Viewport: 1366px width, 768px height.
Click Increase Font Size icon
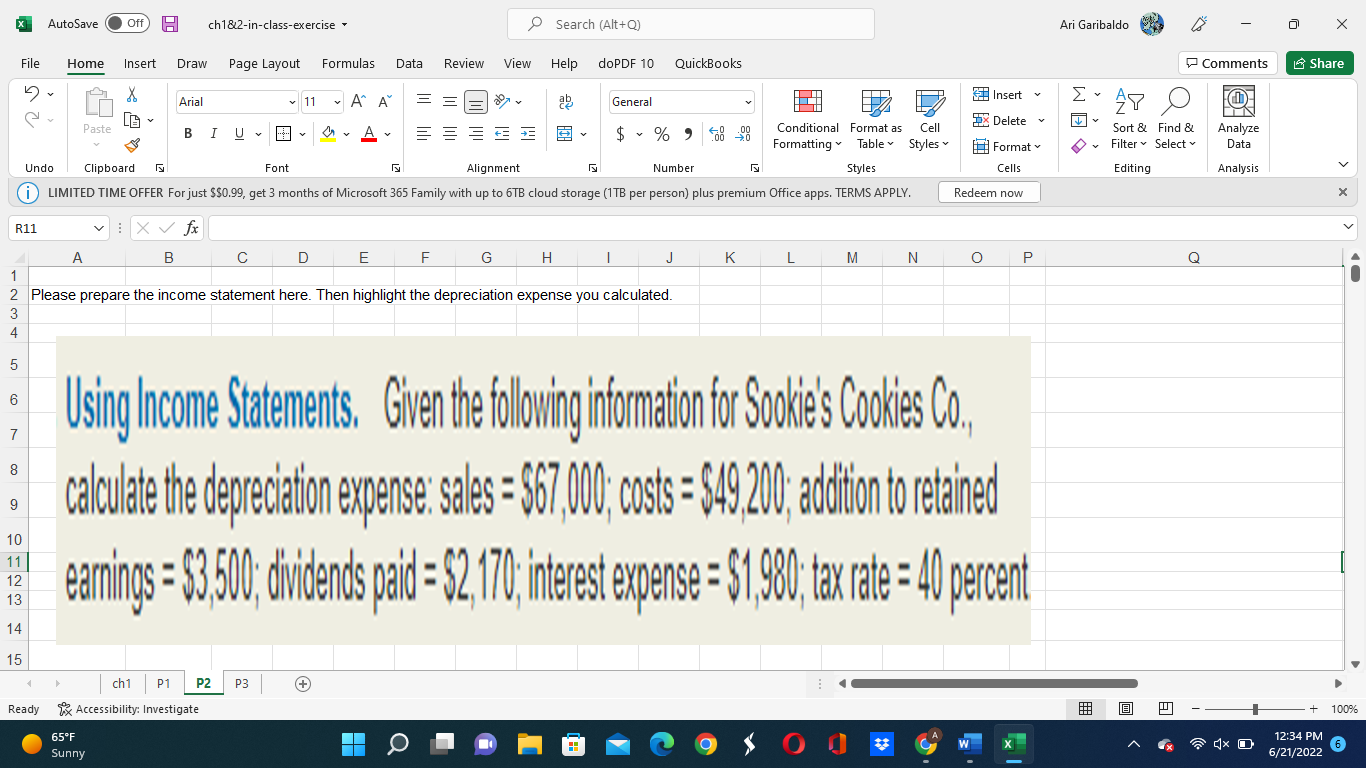(359, 102)
